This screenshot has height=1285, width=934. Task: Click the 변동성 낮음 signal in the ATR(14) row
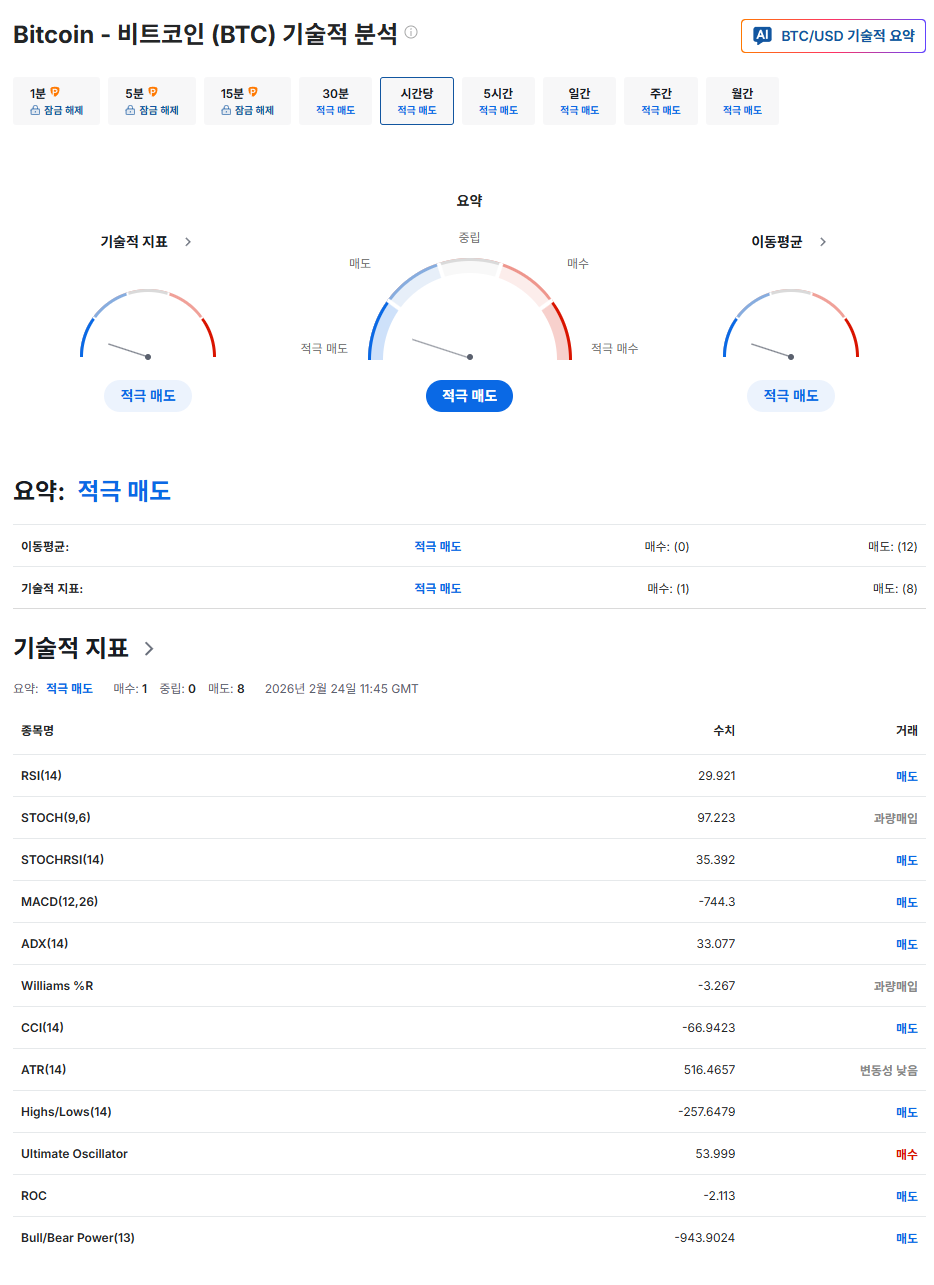pyautogui.click(x=889, y=1070)
